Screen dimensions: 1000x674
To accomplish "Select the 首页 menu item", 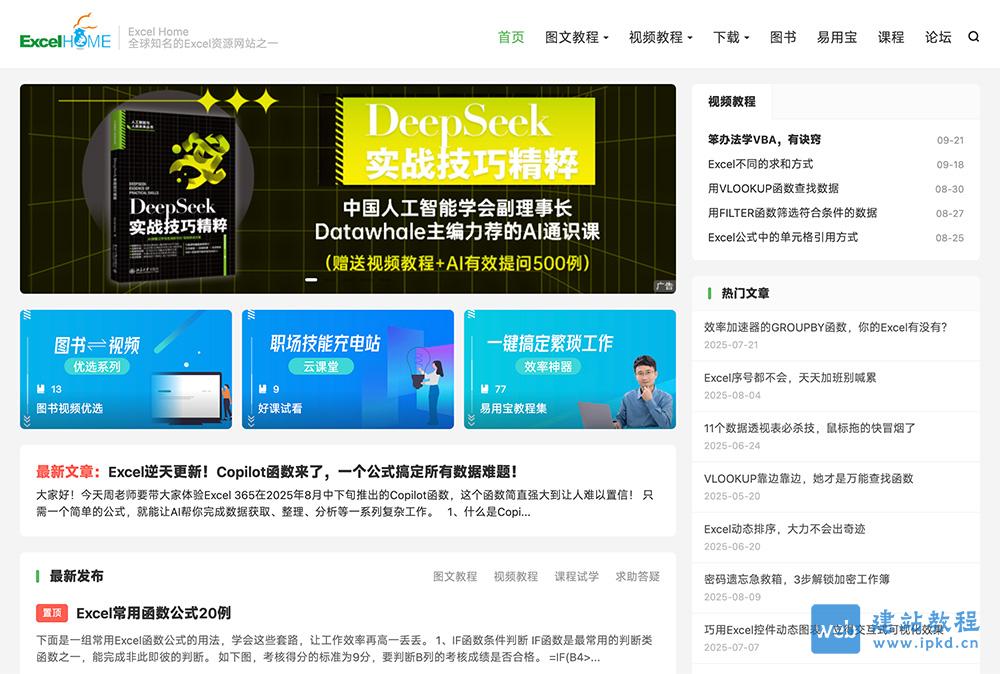I will [510, 36].
